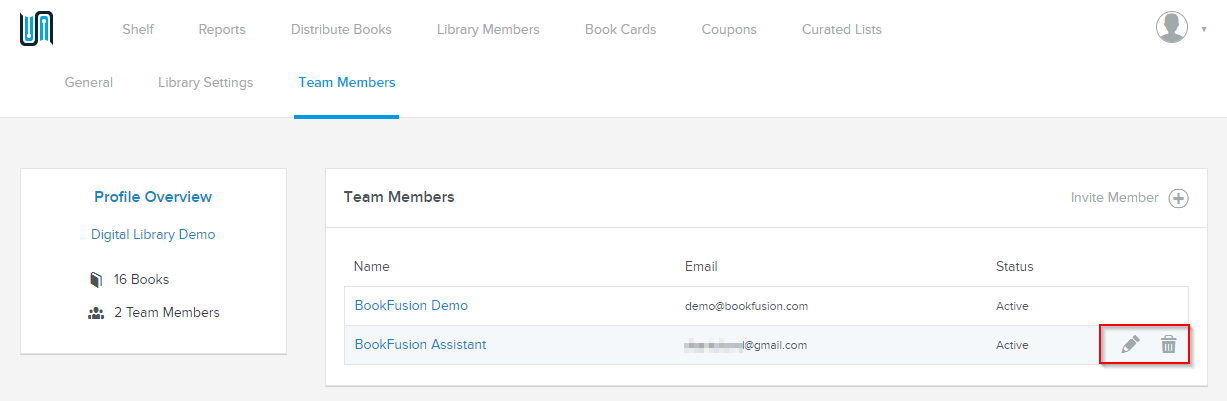
Task: Click the plus icon next to Invite Member
Action: (1179, 198)
